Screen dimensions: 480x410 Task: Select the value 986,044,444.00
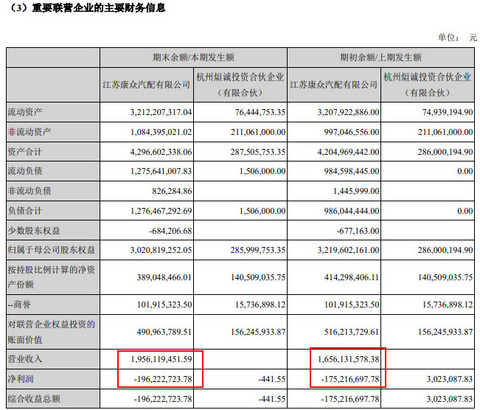[x=352, y=211]
